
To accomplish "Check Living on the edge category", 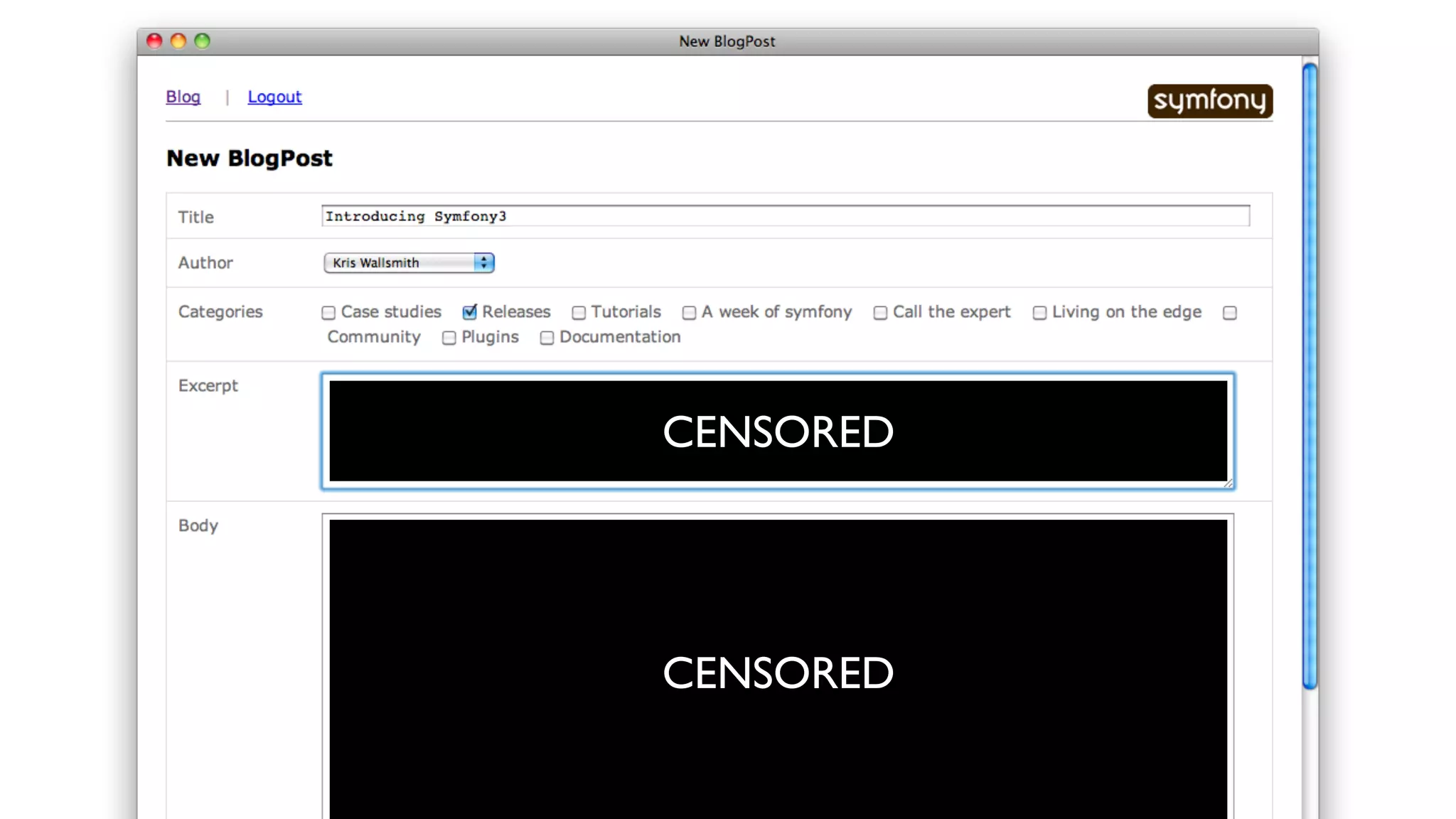I will tap(1039, 313).
